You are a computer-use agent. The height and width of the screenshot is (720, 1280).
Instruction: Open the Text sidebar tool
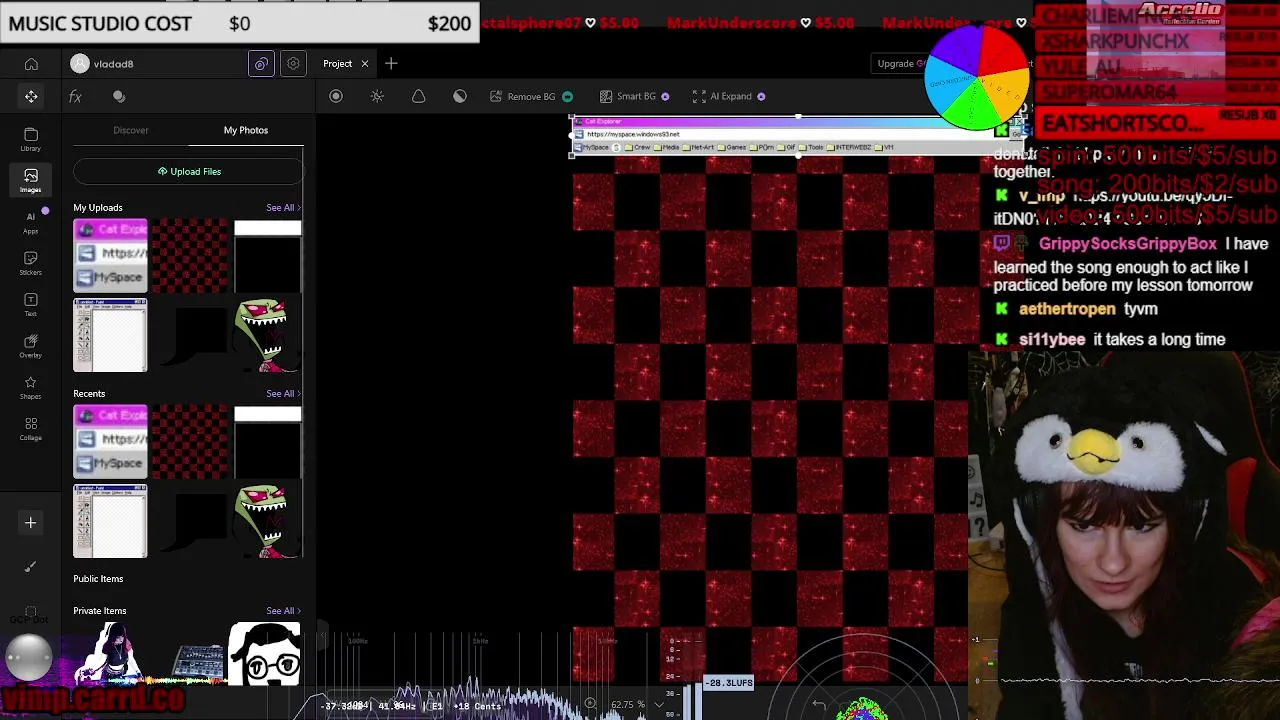(x=31, y=305)
